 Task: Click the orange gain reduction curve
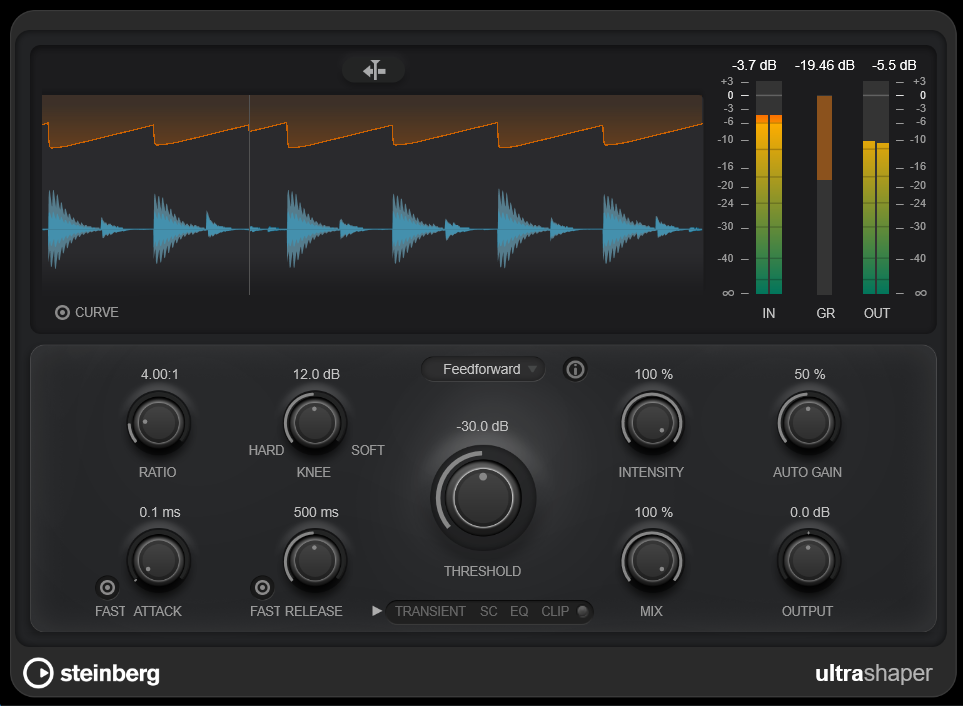[372, 135]
